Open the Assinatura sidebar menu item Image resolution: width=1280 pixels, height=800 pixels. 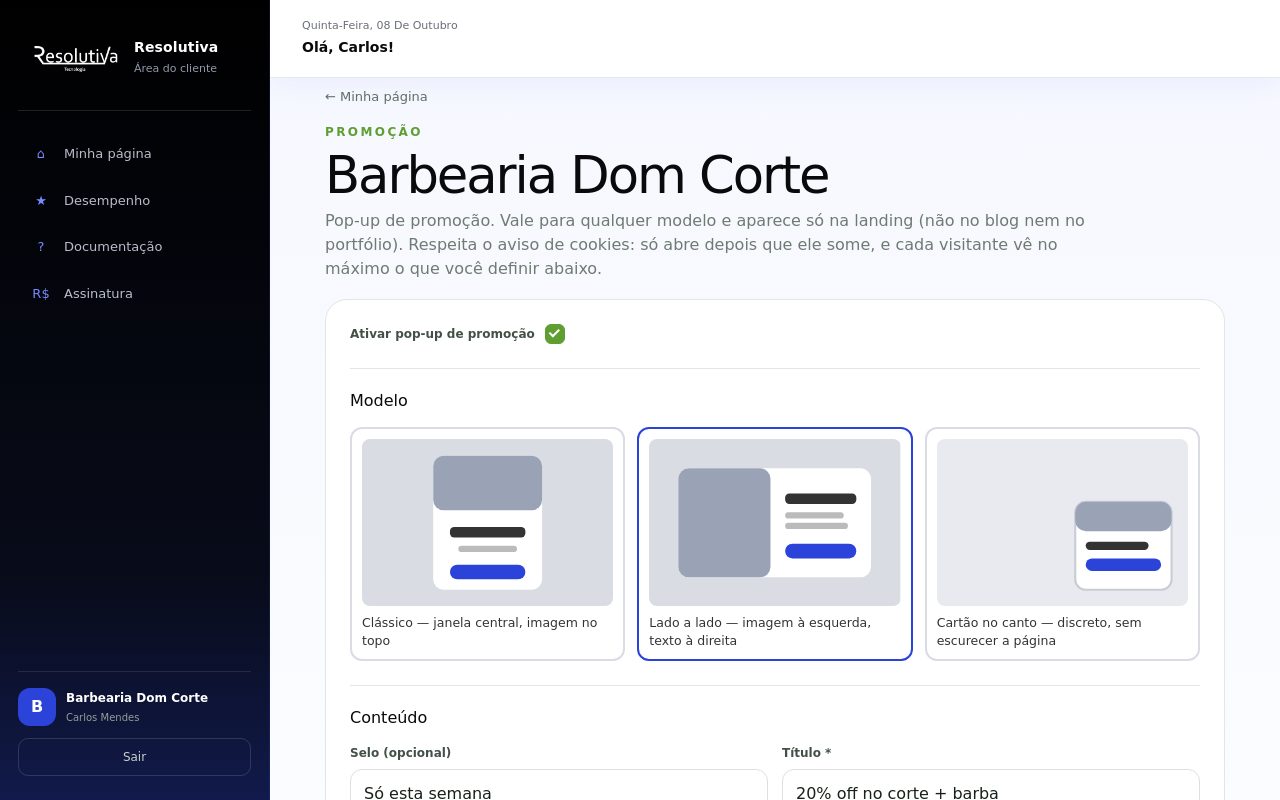click(x=134, y=294)
